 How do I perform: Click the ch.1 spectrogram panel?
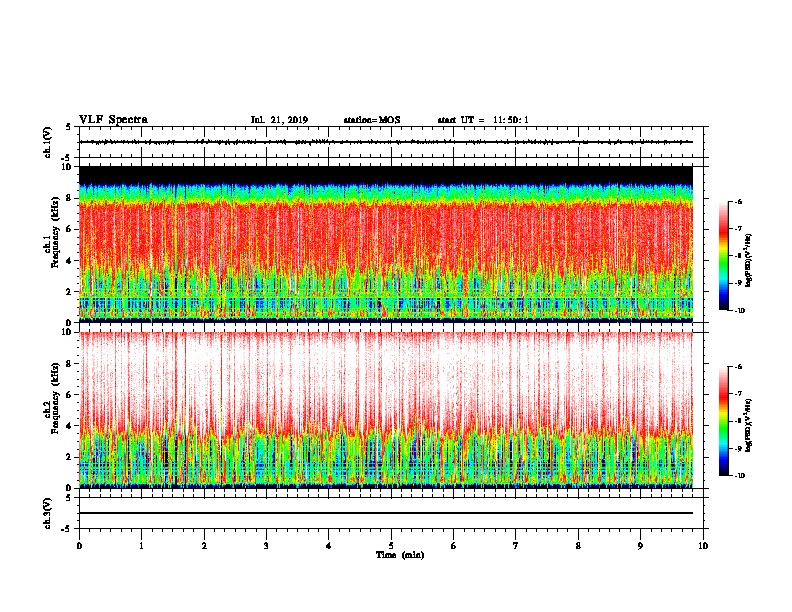(x=386, y=244)
